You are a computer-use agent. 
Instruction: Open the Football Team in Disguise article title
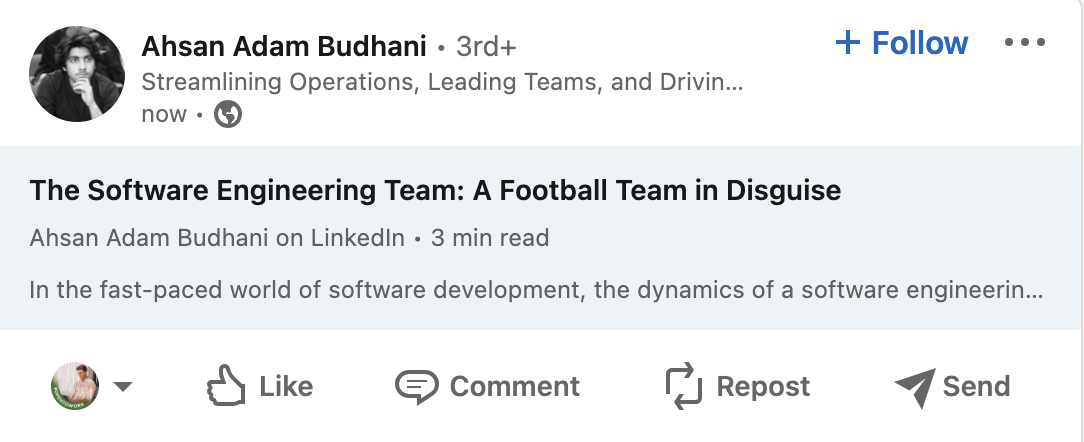coord(435,190)
